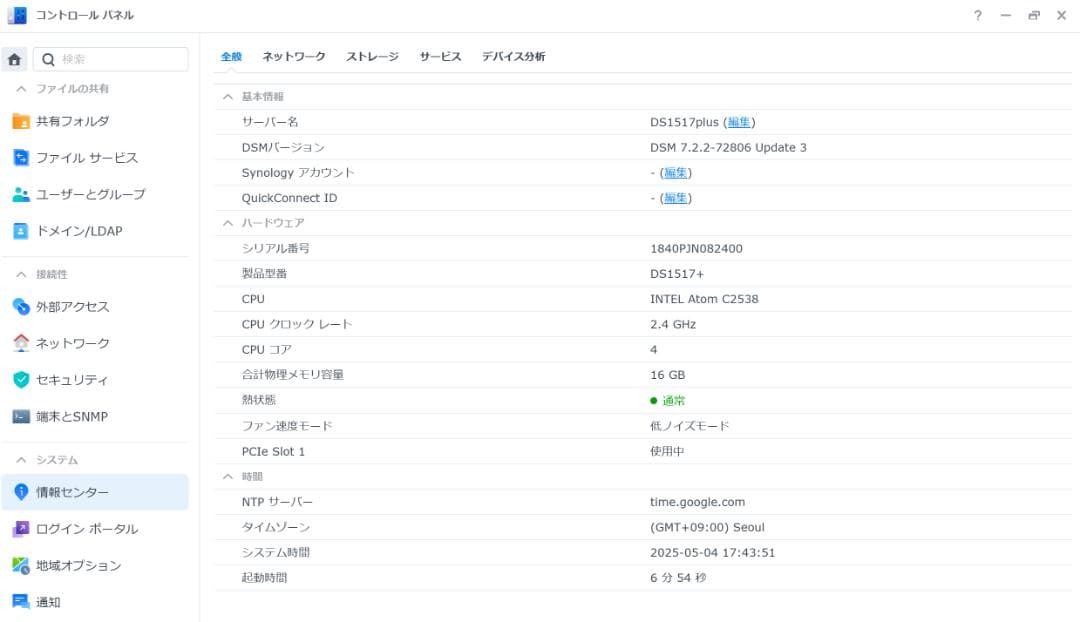This screenshot has width=1080, height=622.
Task: Open 共有フォルダ shared folder icon
Action: [x=21, y=121]
